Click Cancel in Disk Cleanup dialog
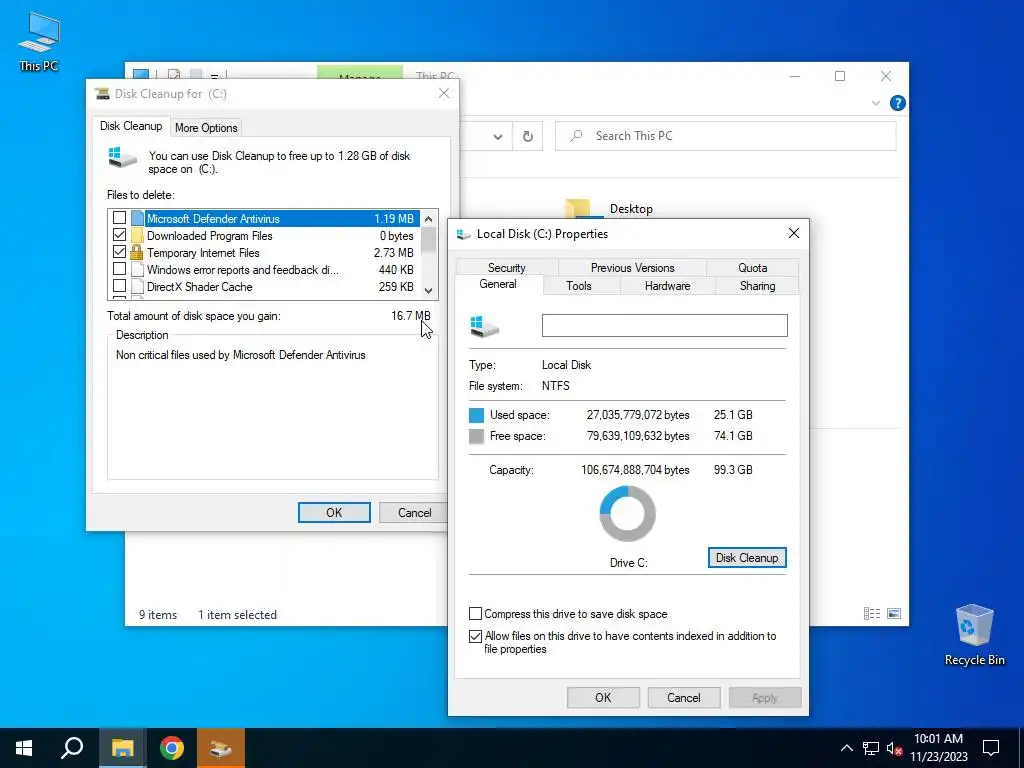Image resolution: width=1024 pixels, height=768 pixels. tap(415, 513)
